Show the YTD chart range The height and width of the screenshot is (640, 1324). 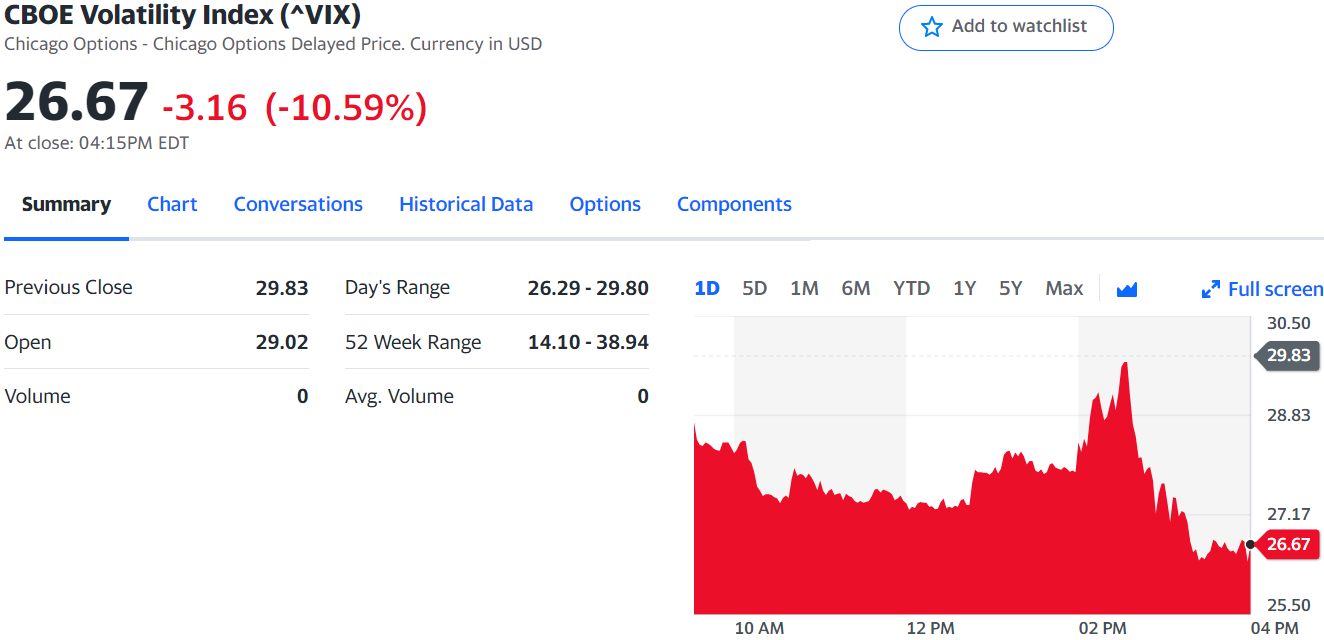(911, 288)
